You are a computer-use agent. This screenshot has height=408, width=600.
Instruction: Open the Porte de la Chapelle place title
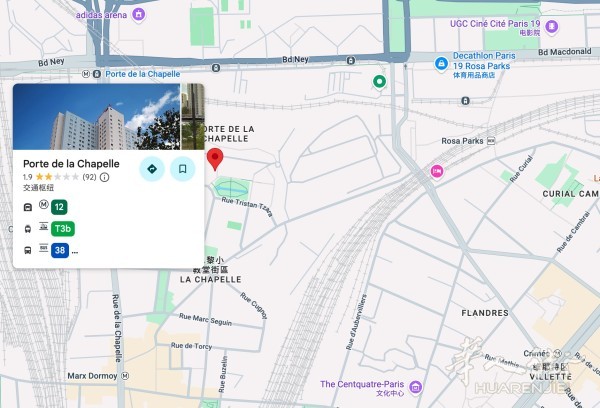coord(71,164)
